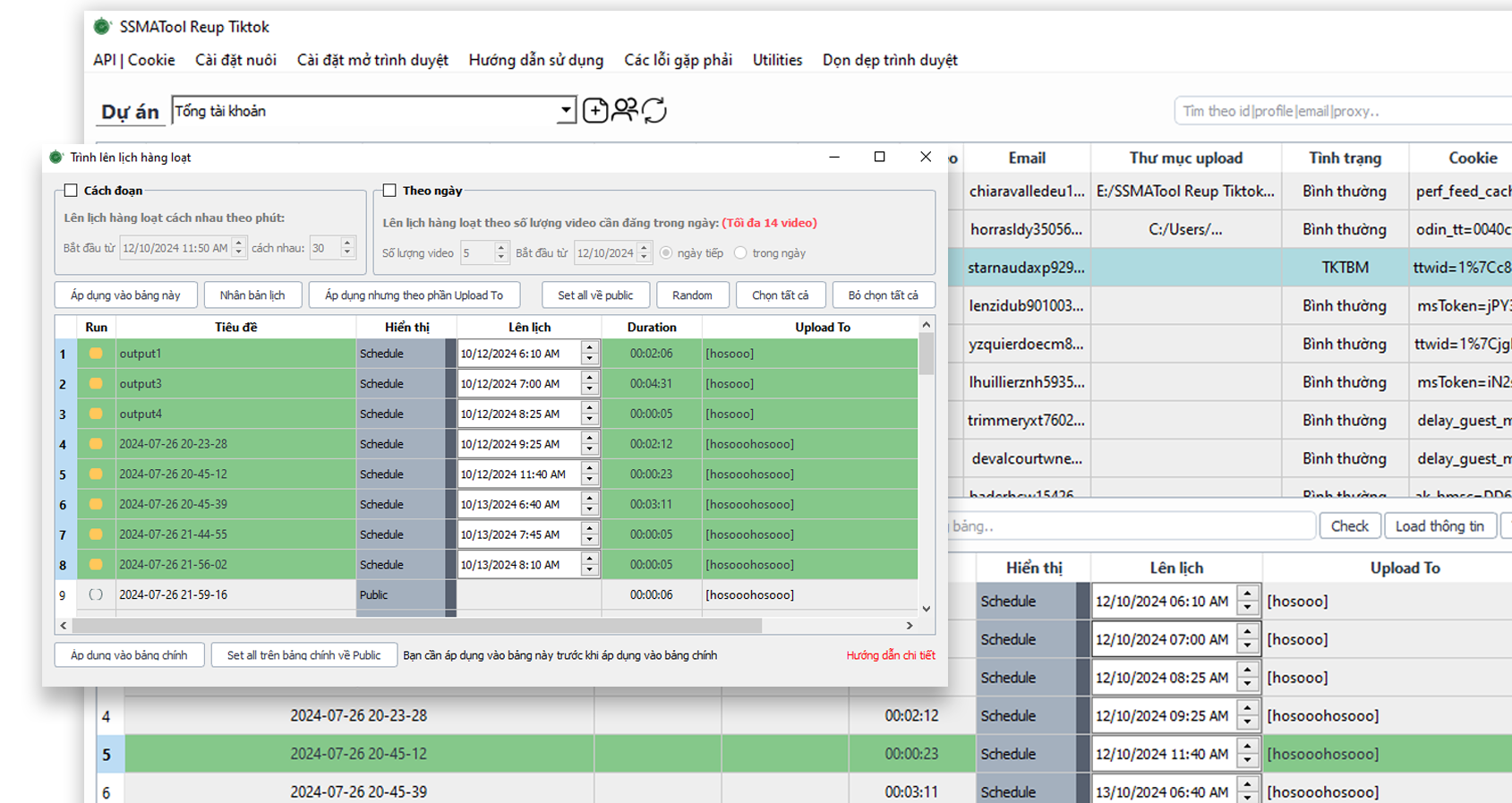Click Set all trên bảng chính về Public
This screenshot has width=1512, height=803.
303,655
